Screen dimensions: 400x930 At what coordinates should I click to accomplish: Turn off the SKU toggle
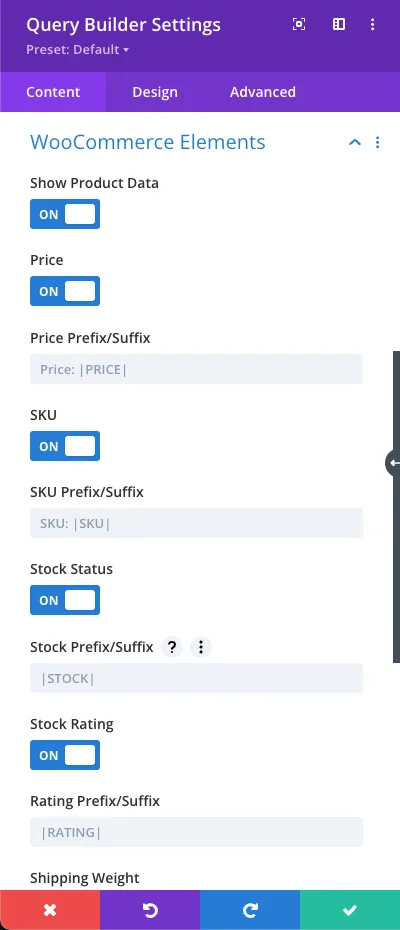click(x=65, y=446)
